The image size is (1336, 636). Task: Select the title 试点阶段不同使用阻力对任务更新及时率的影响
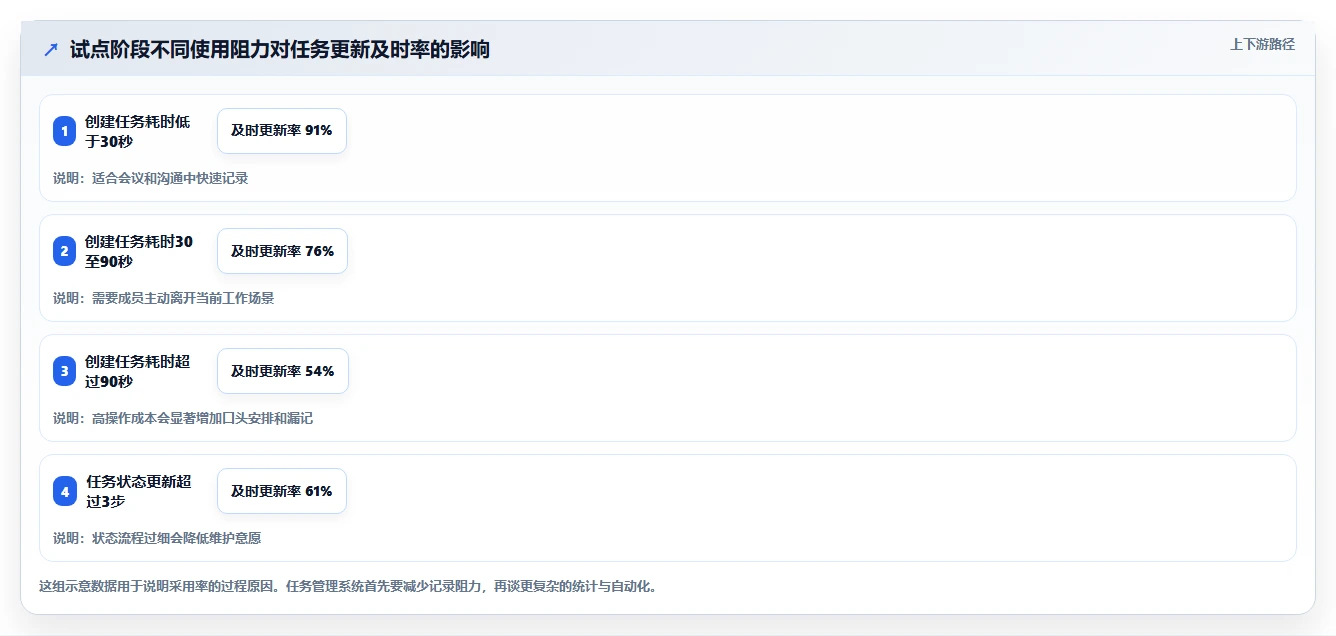tap(280, 50)
